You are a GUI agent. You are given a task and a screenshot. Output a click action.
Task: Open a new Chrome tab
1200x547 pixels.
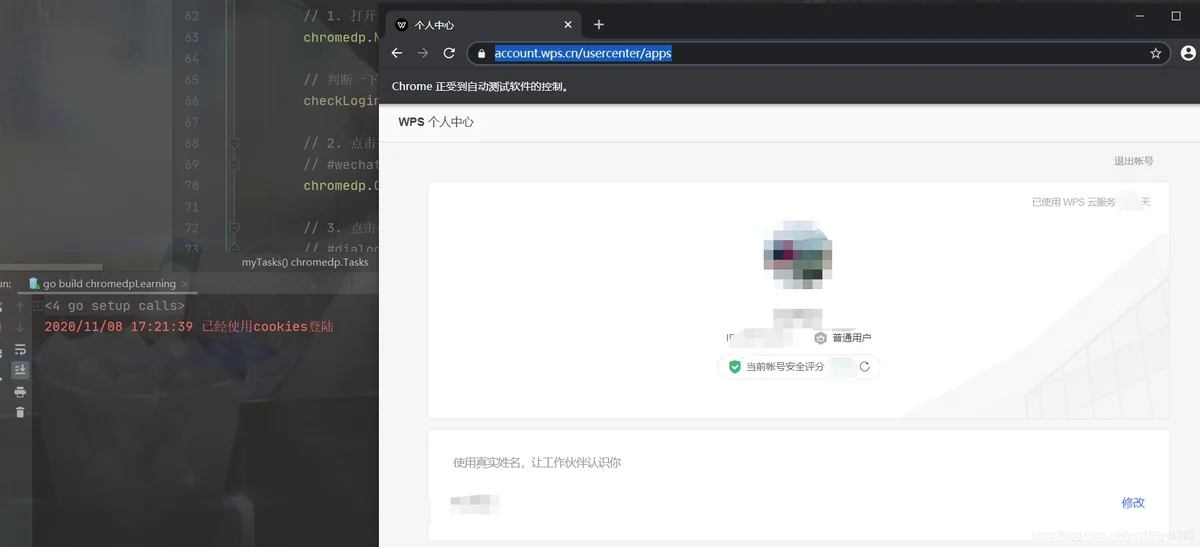pos(599,25)
